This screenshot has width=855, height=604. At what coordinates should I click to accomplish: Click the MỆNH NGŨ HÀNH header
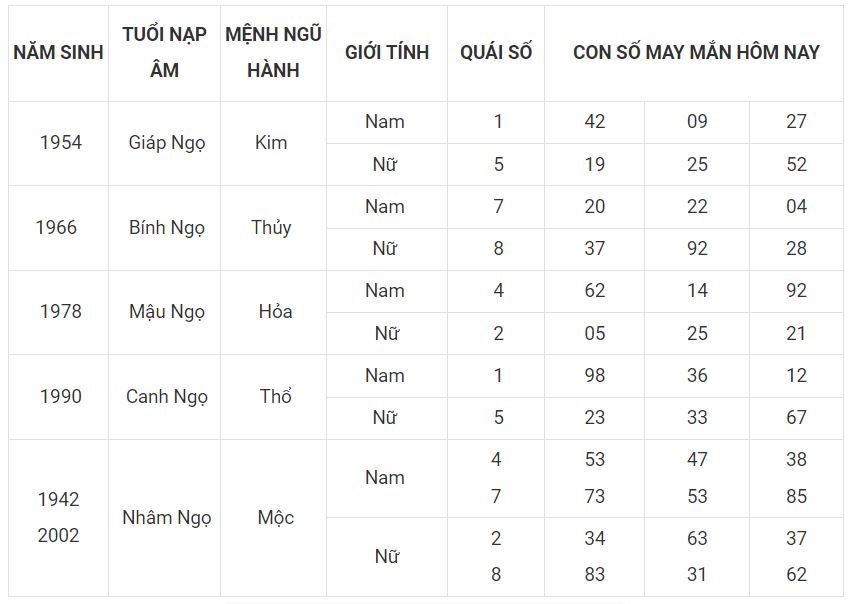coord(273,52)
